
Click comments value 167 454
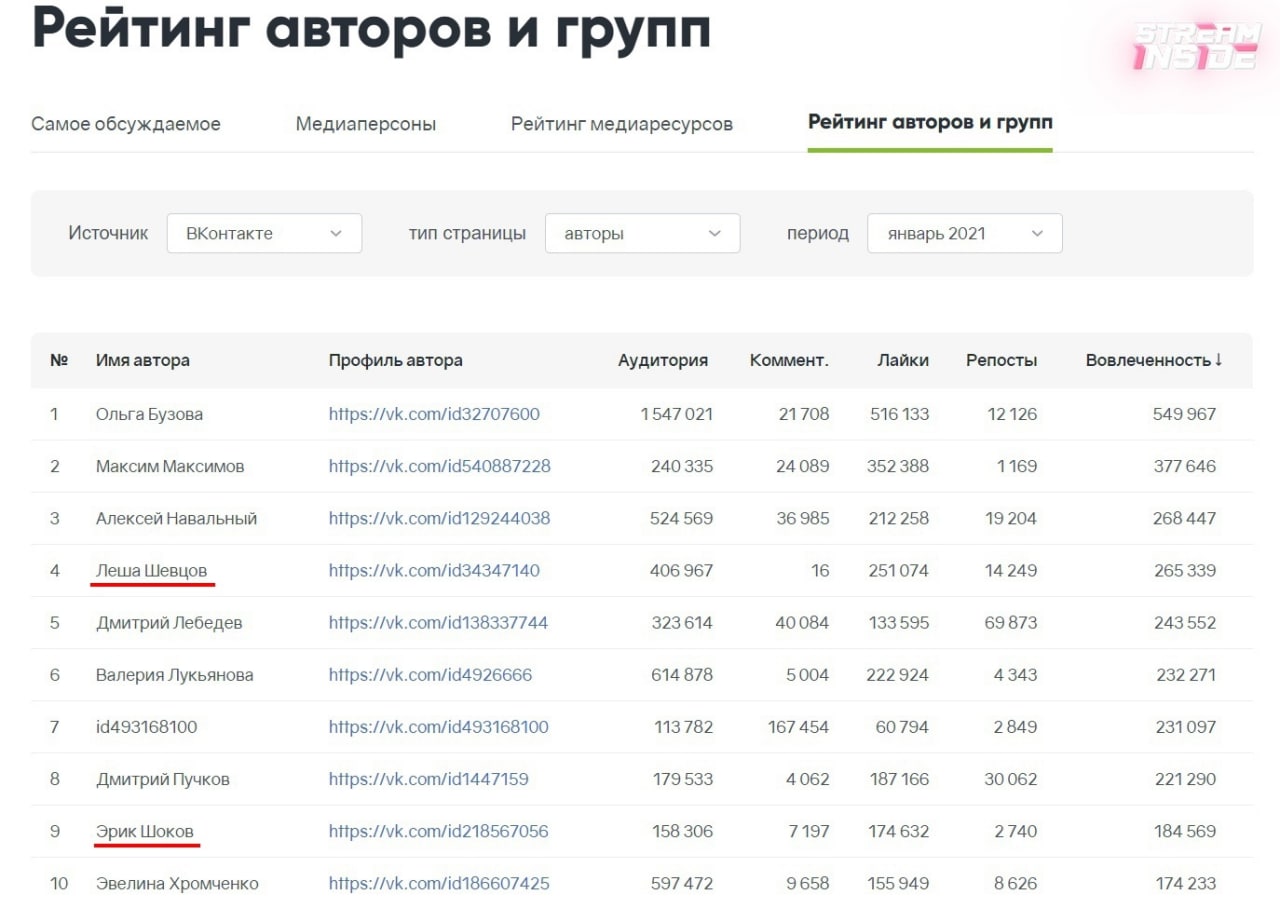click(799, 727)
